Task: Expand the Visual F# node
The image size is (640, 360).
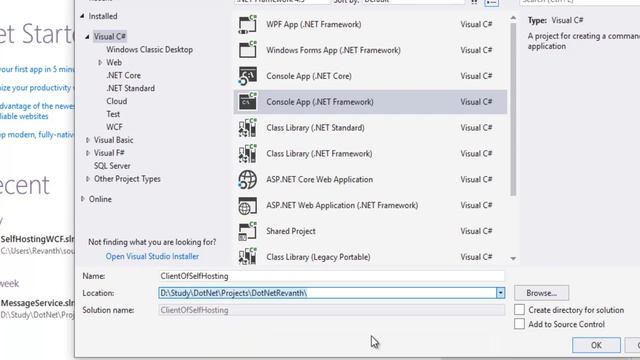Action: (x=87, y=153)
